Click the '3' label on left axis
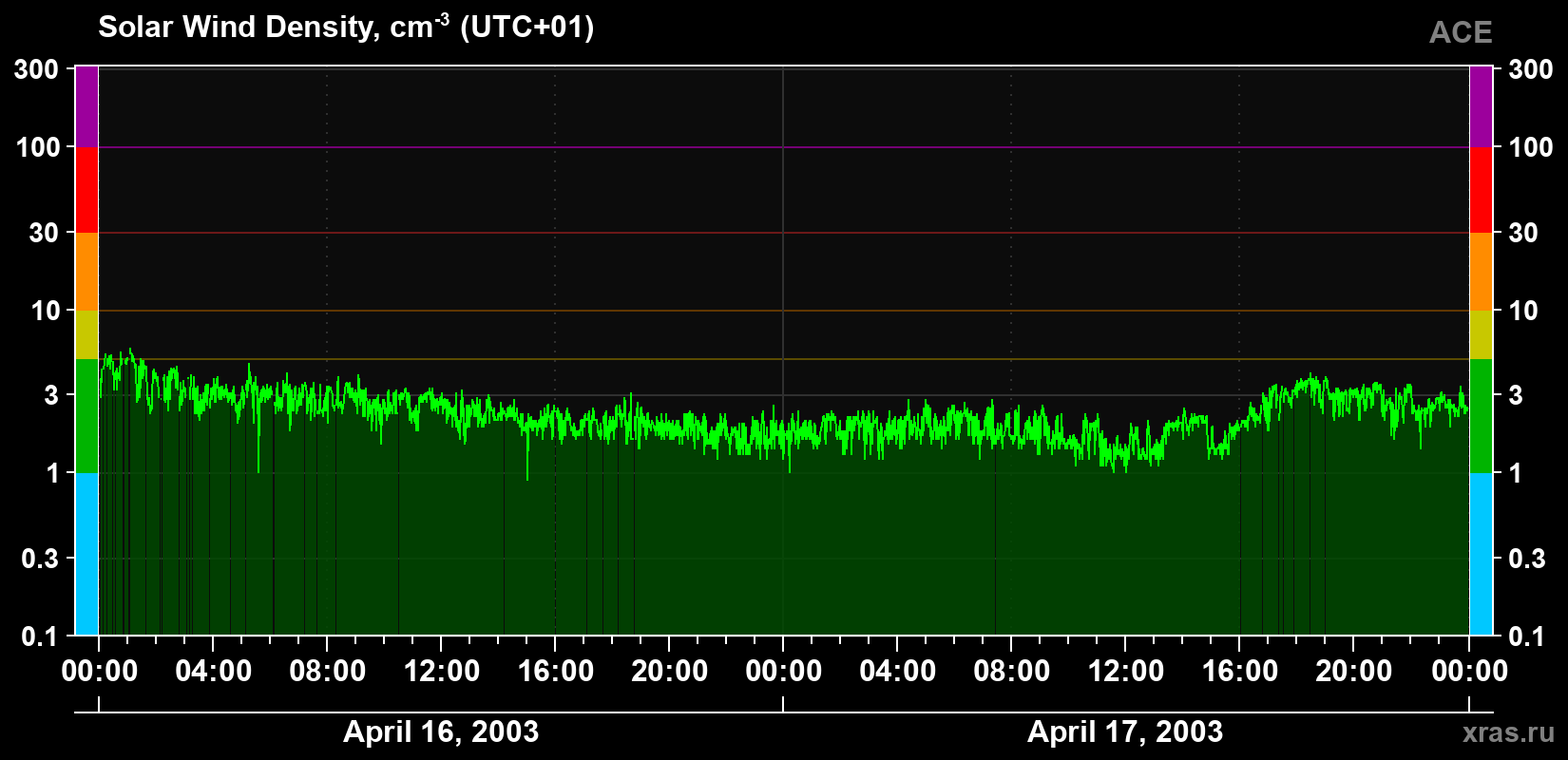The width and height of the screenshot is (1568, 760). 52,394
